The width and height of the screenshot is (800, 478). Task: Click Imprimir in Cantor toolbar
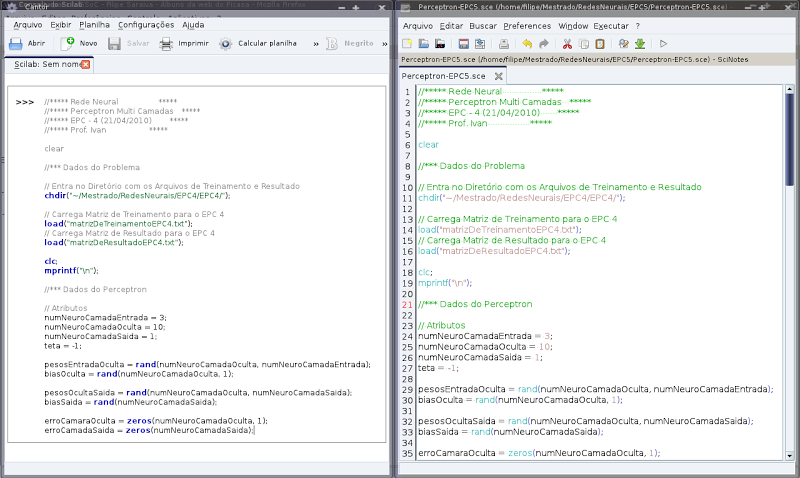[x=184, y=44]
